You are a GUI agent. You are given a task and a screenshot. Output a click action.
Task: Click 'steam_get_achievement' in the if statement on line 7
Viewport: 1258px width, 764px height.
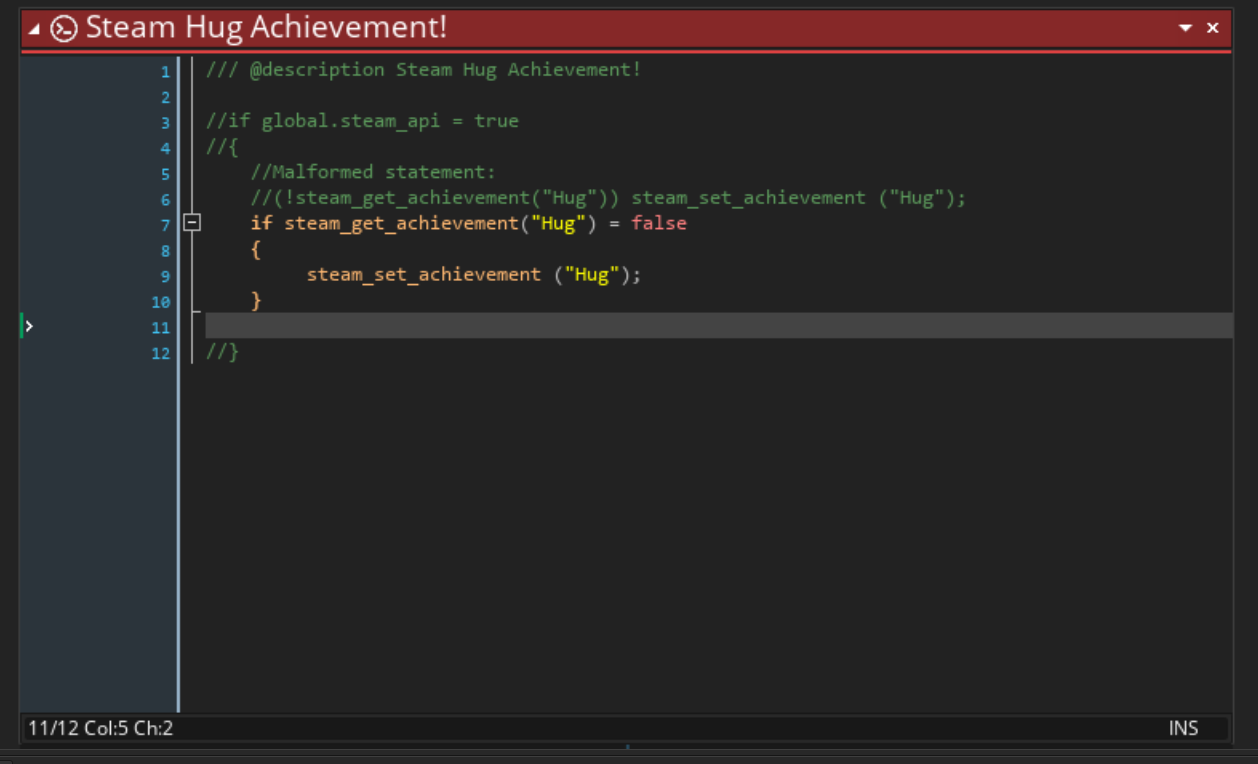point(401,223)
